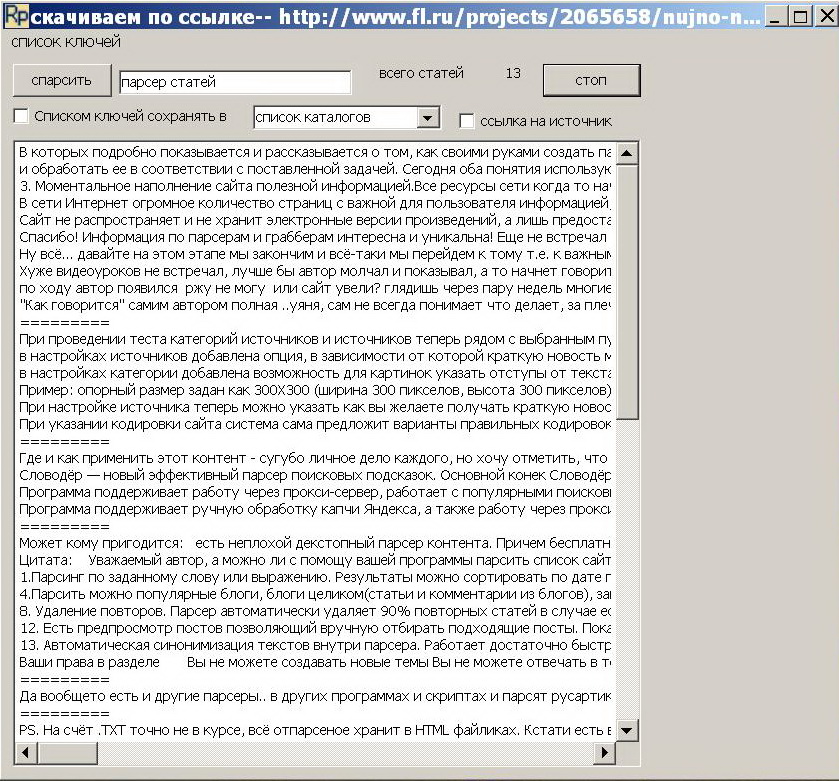Click the line starting "Спасибо! Информация по парсерам"

point(313,238)
